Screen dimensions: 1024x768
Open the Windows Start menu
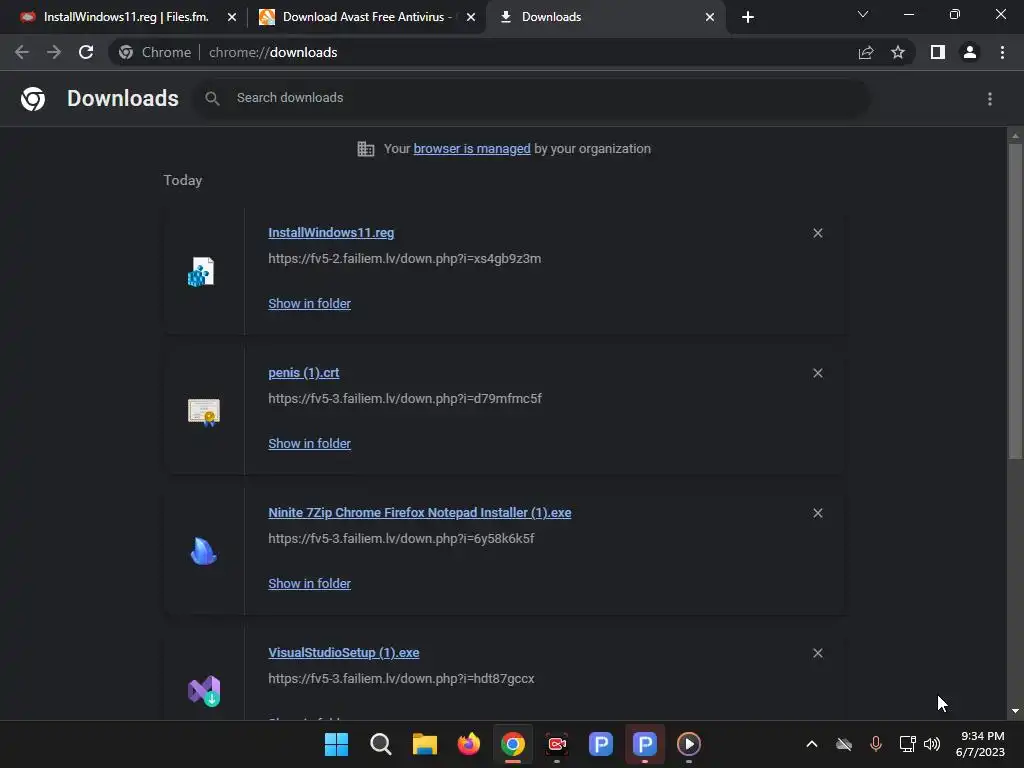click(x=336, y=744)
